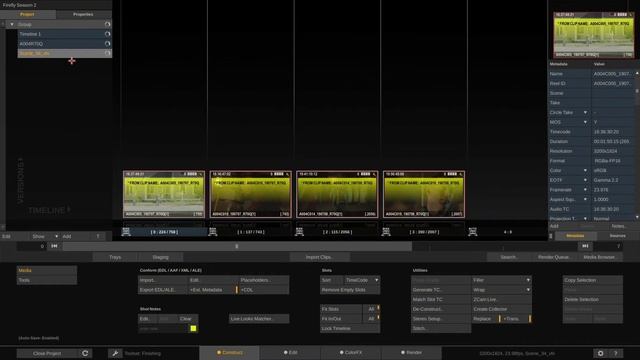The image size is (640, 360).
Task: Toggle Lock Timeline
Action: (350, 329)
